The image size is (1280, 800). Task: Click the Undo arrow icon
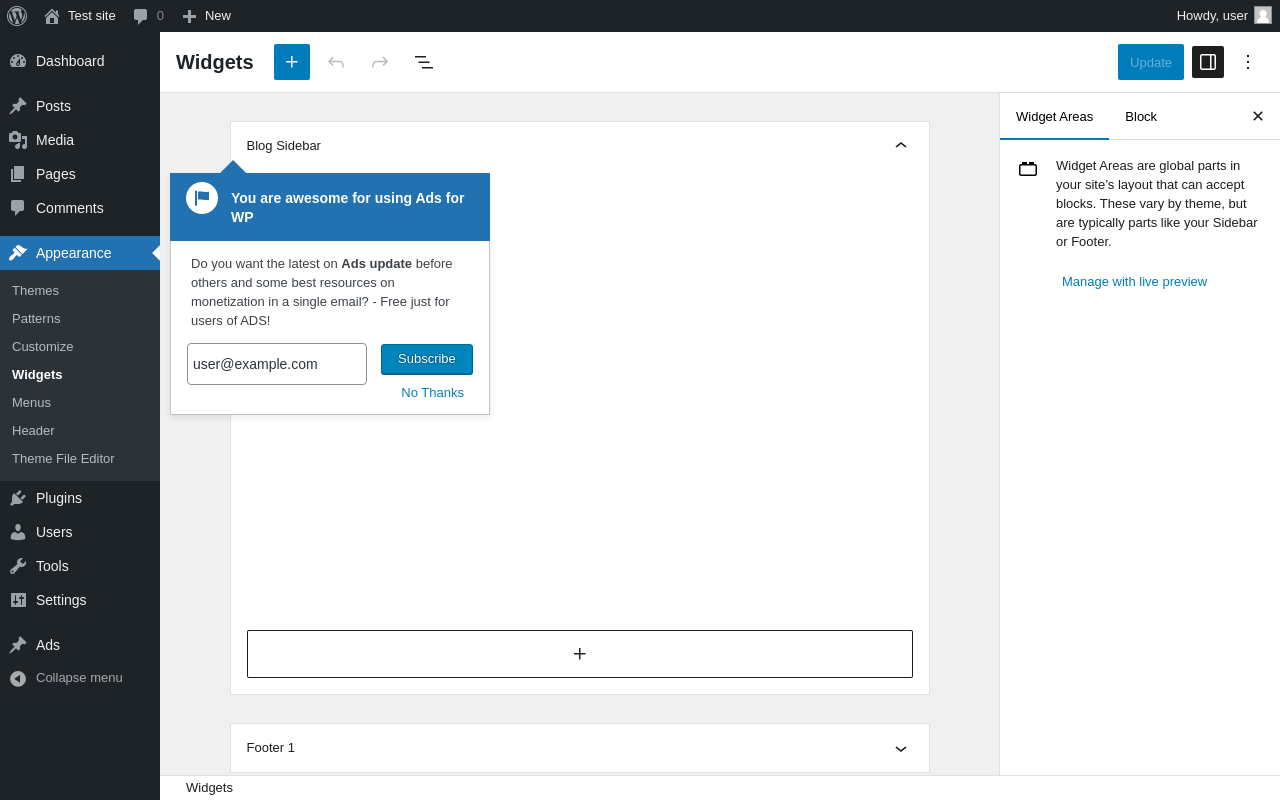pos(336,62)
